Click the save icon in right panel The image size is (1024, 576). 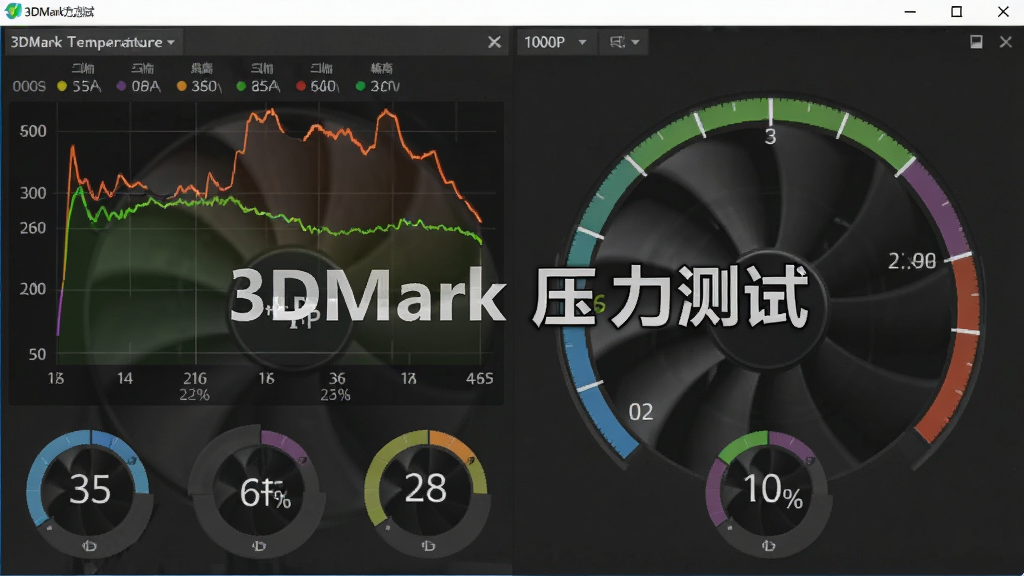coord(976,42)
